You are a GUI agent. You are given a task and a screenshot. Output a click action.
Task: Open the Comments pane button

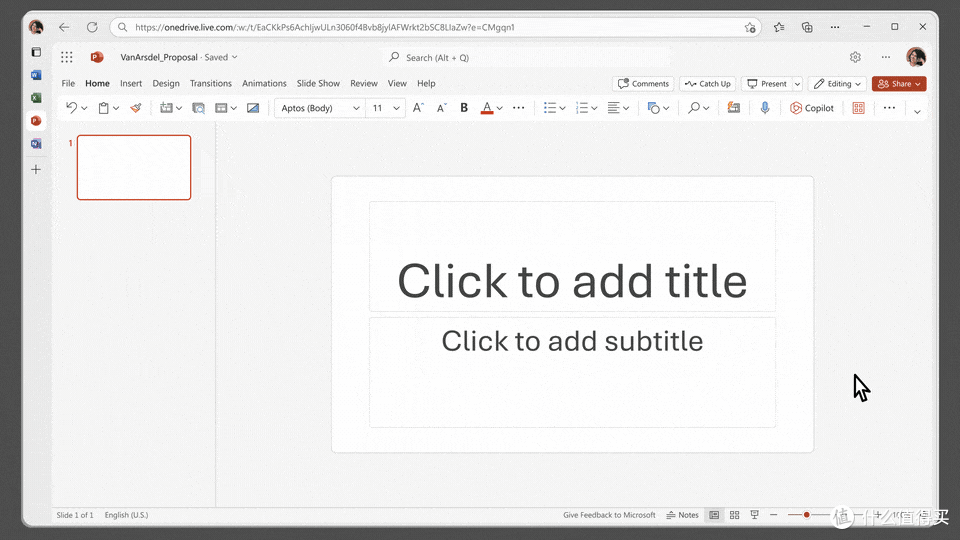tap(643, 84)
